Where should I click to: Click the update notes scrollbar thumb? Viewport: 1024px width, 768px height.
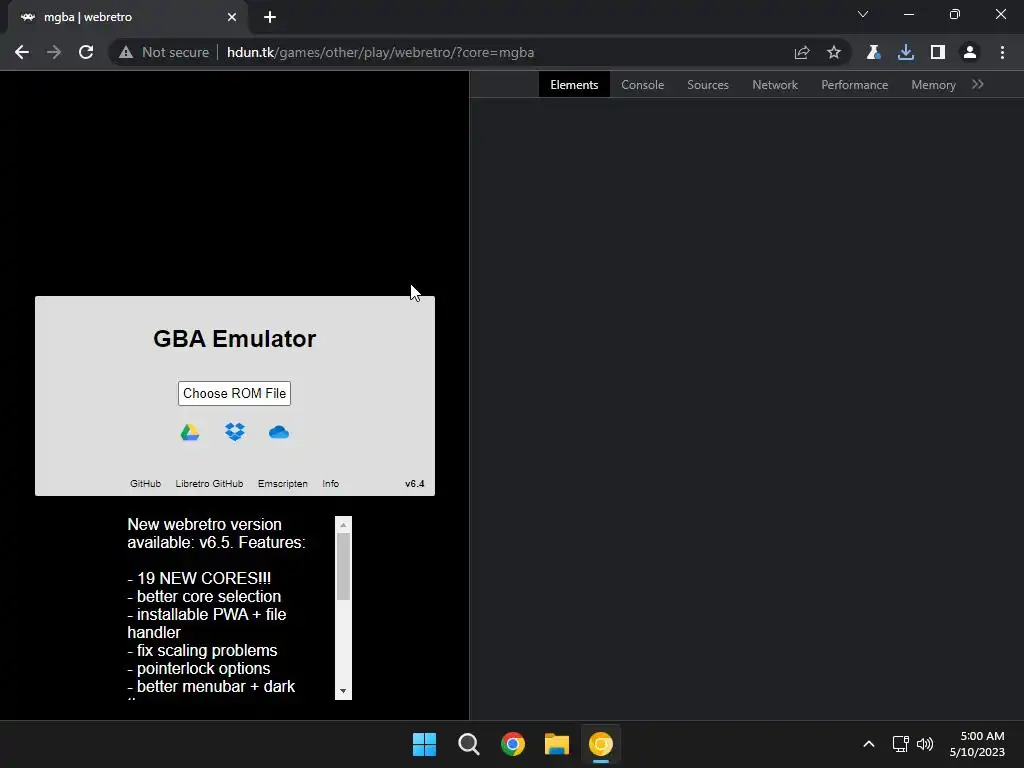(344, 567)
